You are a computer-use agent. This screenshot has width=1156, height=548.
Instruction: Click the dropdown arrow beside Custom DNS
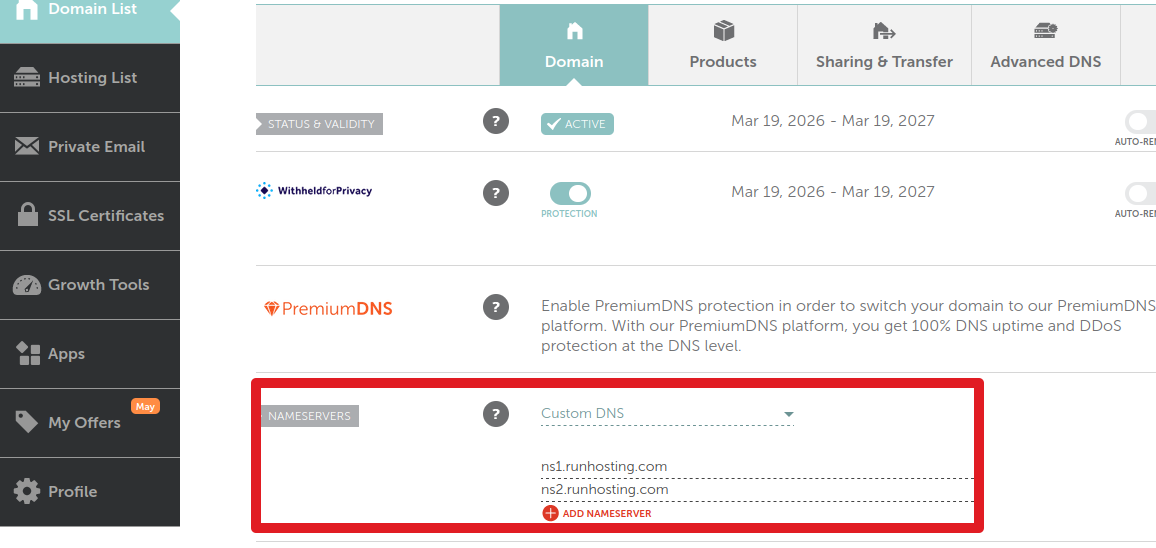[x=789, y=415]
